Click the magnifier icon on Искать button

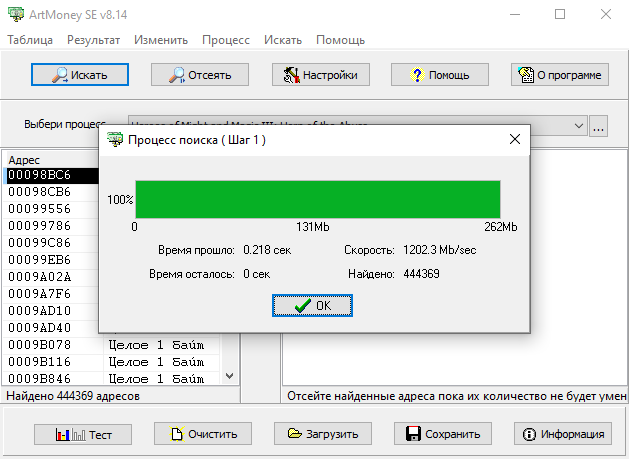click(60, 75)
